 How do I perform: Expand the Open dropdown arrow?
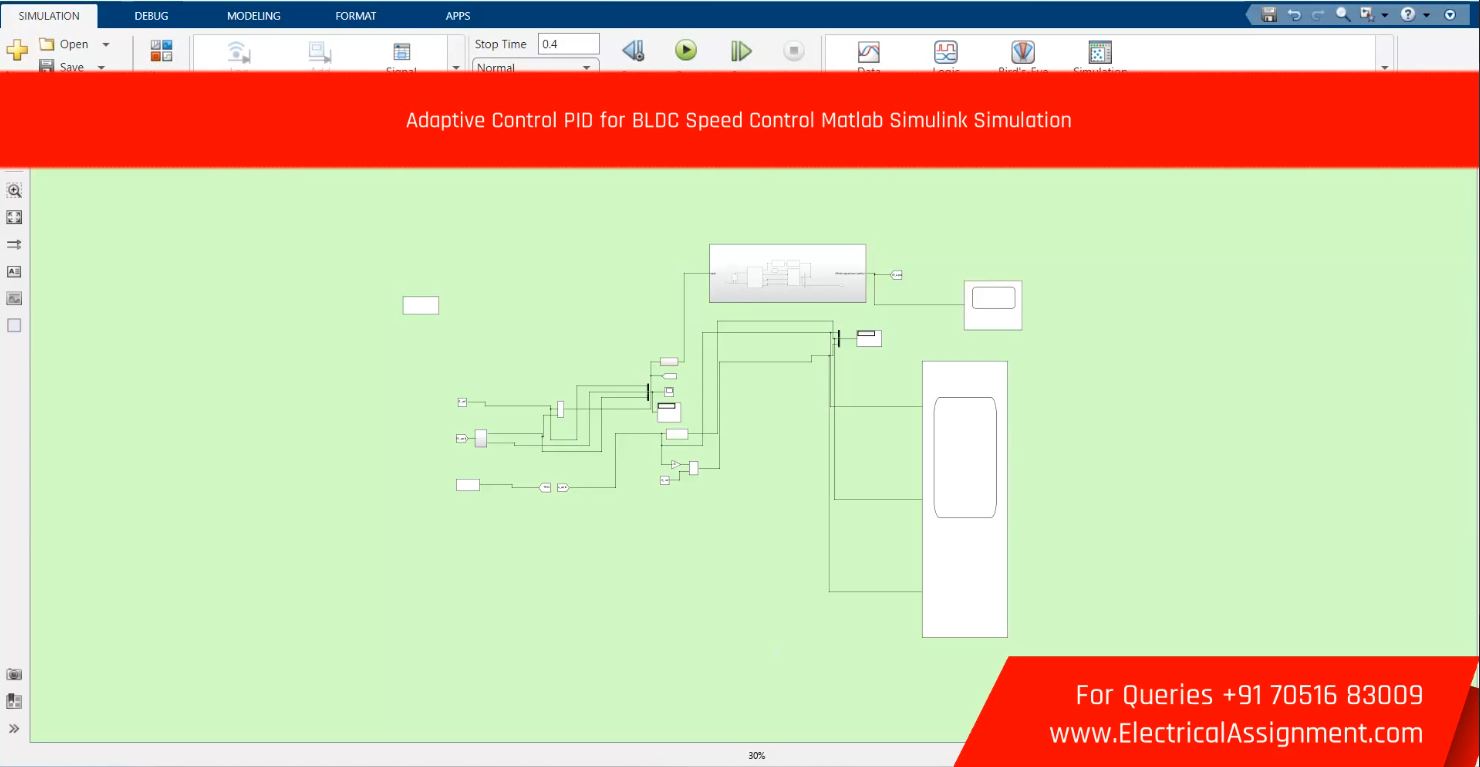pyautogui.click(x=106, y=45)
